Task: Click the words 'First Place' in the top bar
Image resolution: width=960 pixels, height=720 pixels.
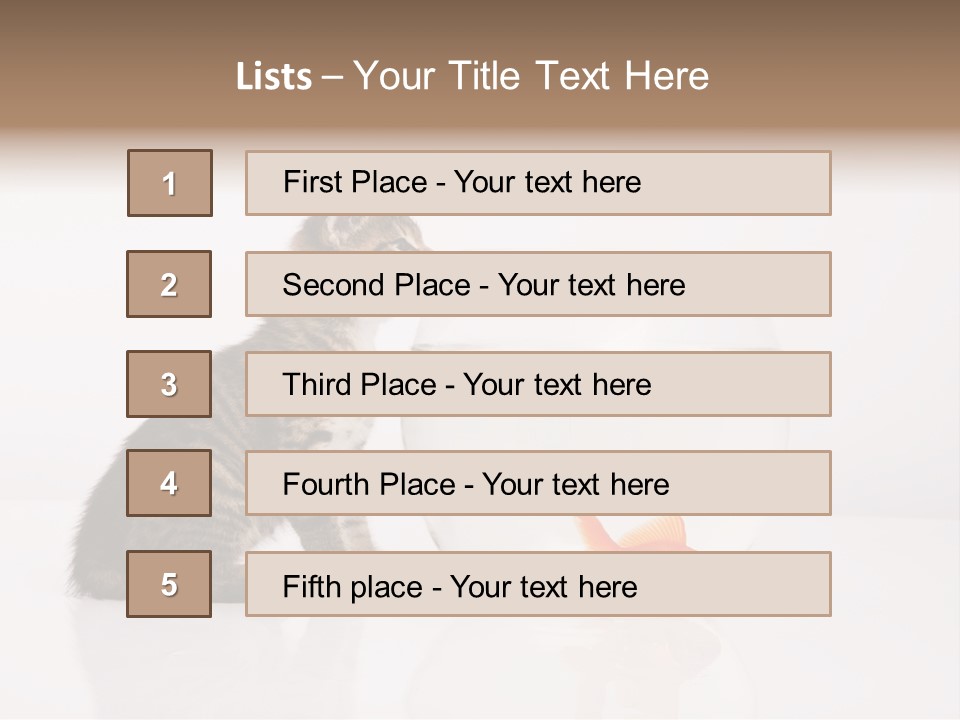Action: (355, 182)
